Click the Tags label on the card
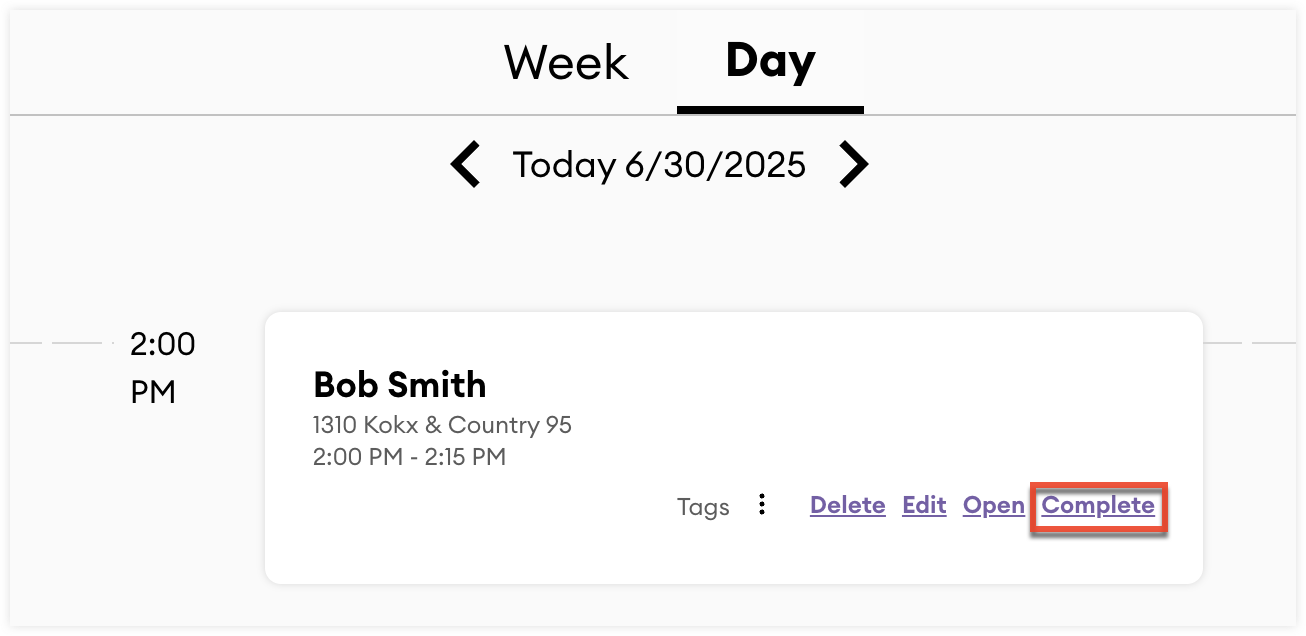This screenshot has height=636, width=1306. point(703,507)
